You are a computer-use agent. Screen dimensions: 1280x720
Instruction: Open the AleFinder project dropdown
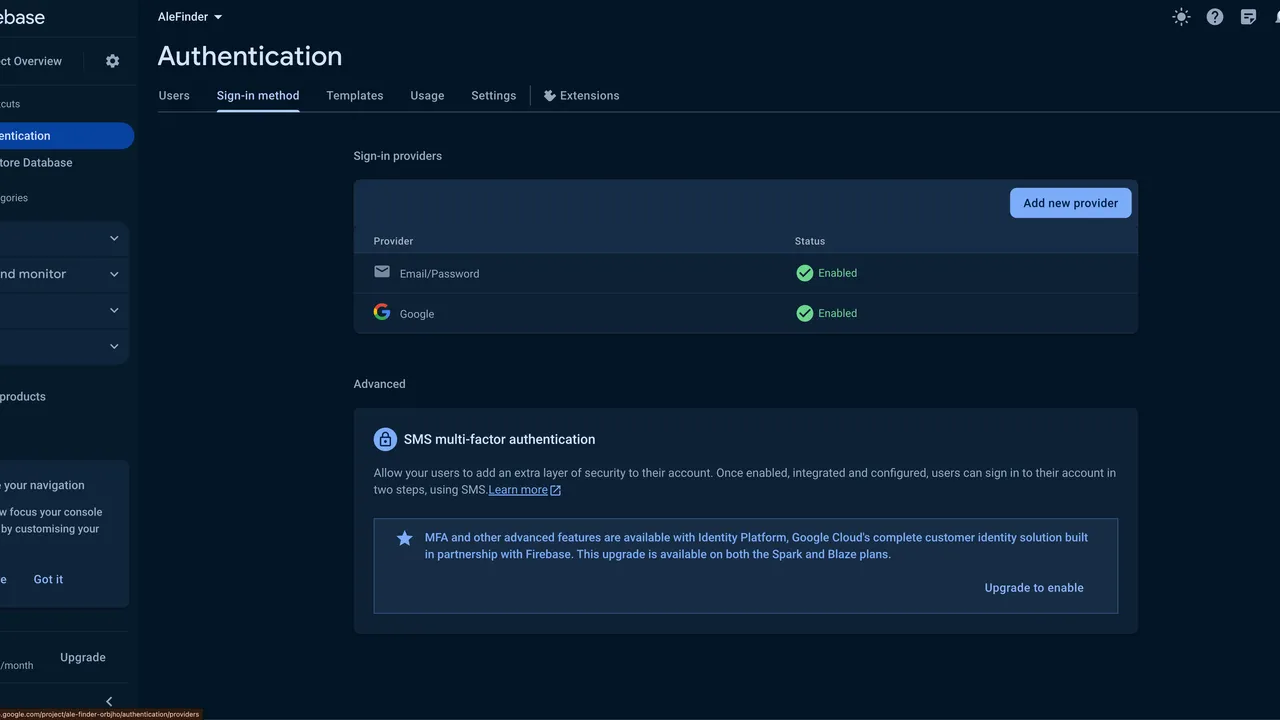[190, 17]
